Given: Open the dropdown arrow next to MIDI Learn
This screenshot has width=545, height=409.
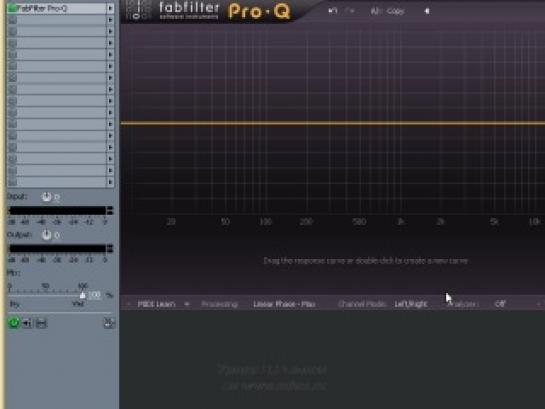Looking at the screenshot, I should (187, 304).
